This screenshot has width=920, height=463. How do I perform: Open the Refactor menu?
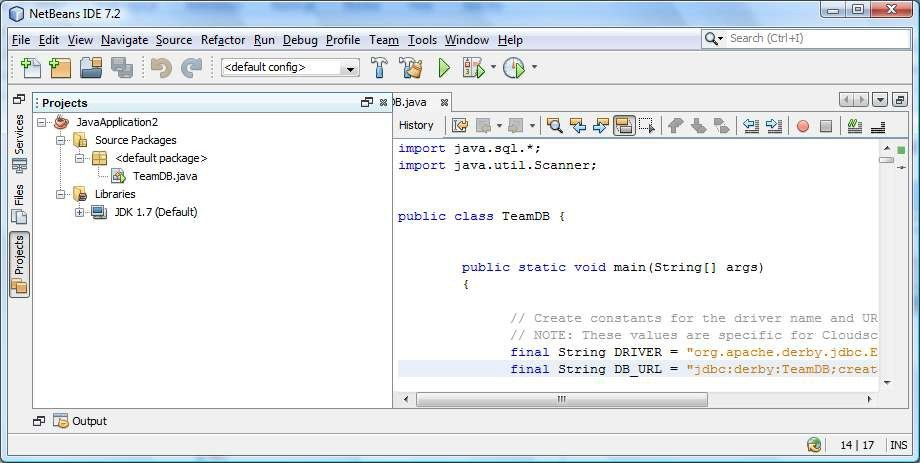222,40
